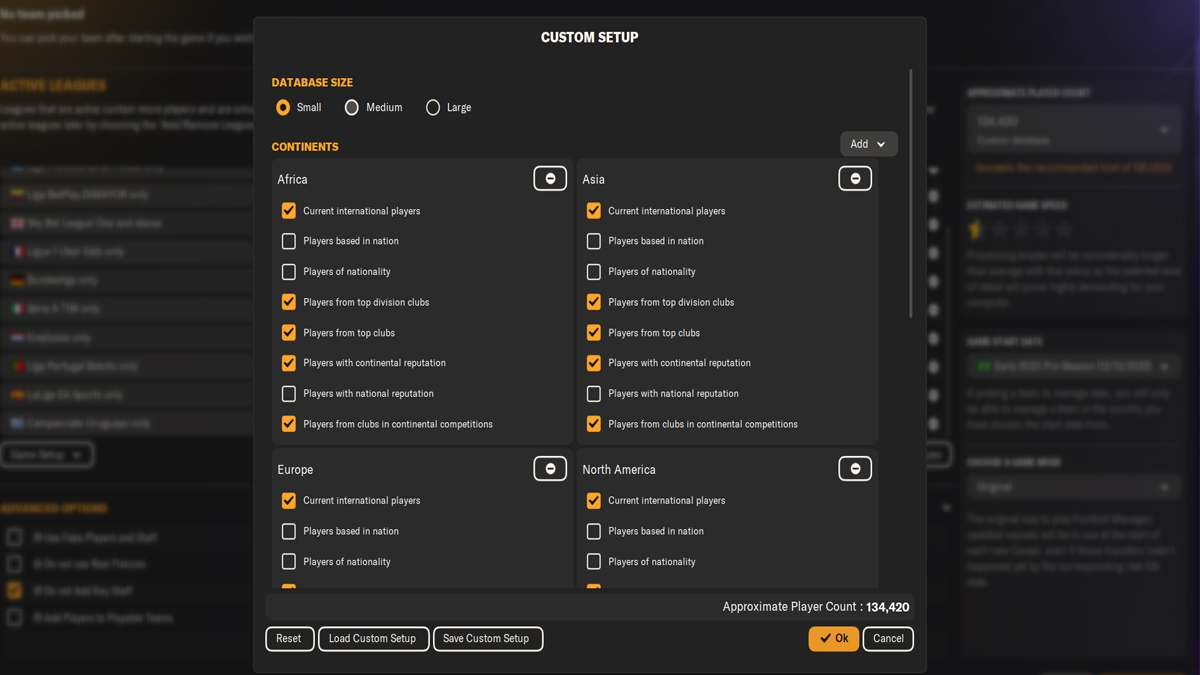This screenshot has height=675, width=1200.
Task: Remove the Asia continent via its minus icon
Action: click(x=855, y=177)
